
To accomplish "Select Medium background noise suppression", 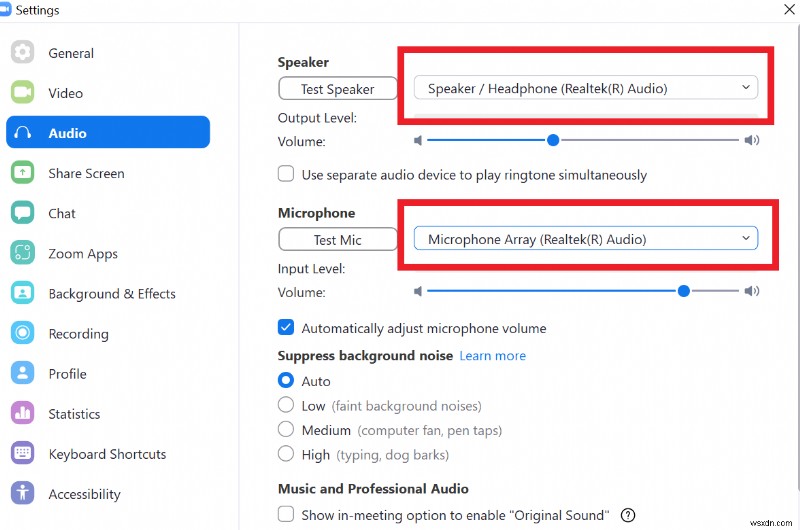I will [286, 430].
